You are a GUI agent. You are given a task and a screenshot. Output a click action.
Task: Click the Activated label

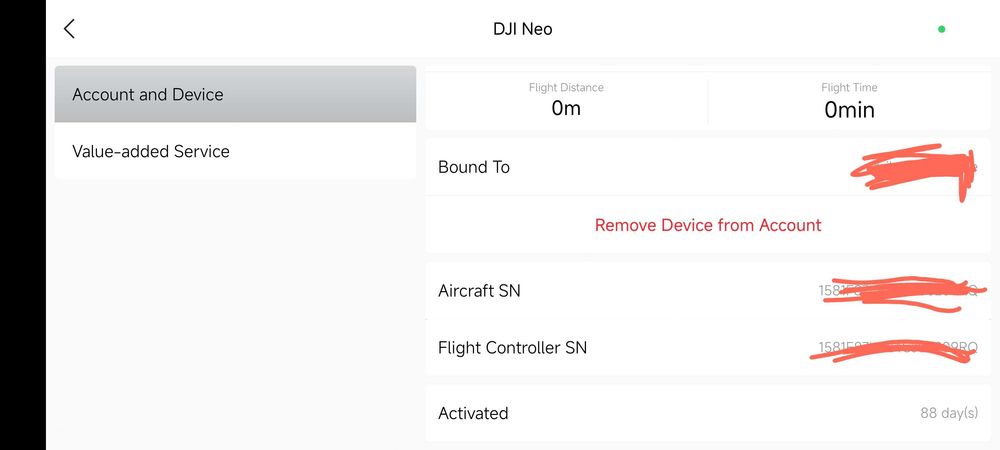(473, 413)
